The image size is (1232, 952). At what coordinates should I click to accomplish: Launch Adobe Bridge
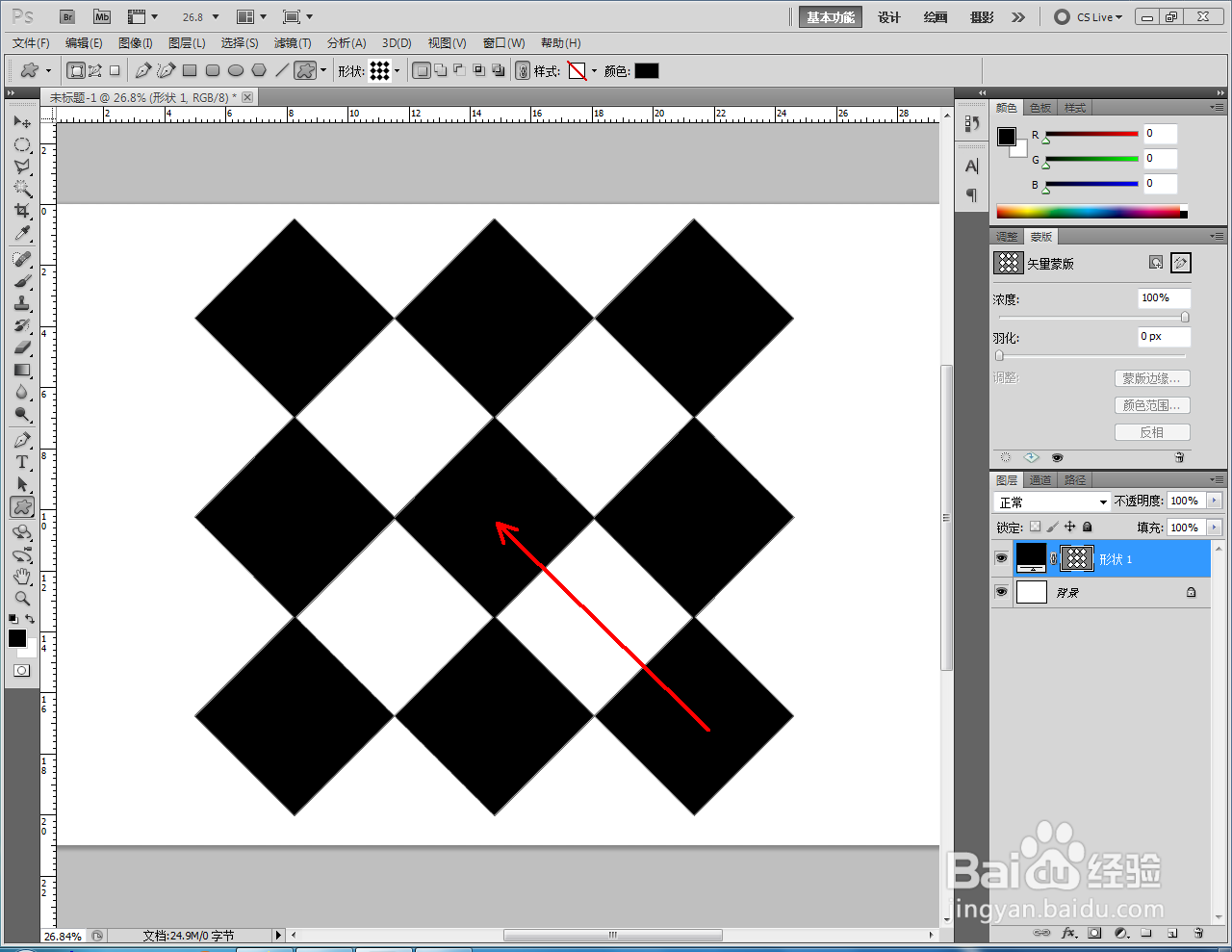pyautogui.click(x=66, y=17)
